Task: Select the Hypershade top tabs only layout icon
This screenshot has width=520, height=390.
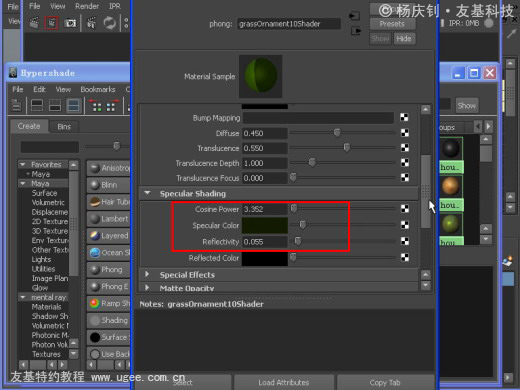Action: coord(37,106)
